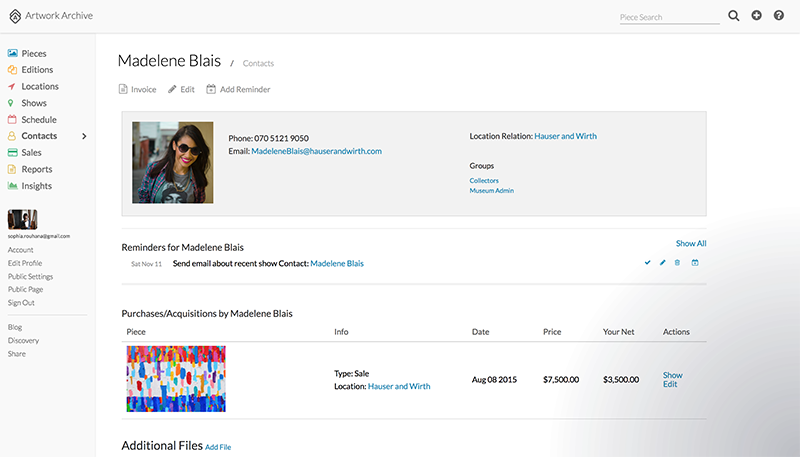Viewport: 800px width, 457px height.
Task: Open the MadeleneBlais@hauserandwirth.com email link
Action: pos(316,151)
